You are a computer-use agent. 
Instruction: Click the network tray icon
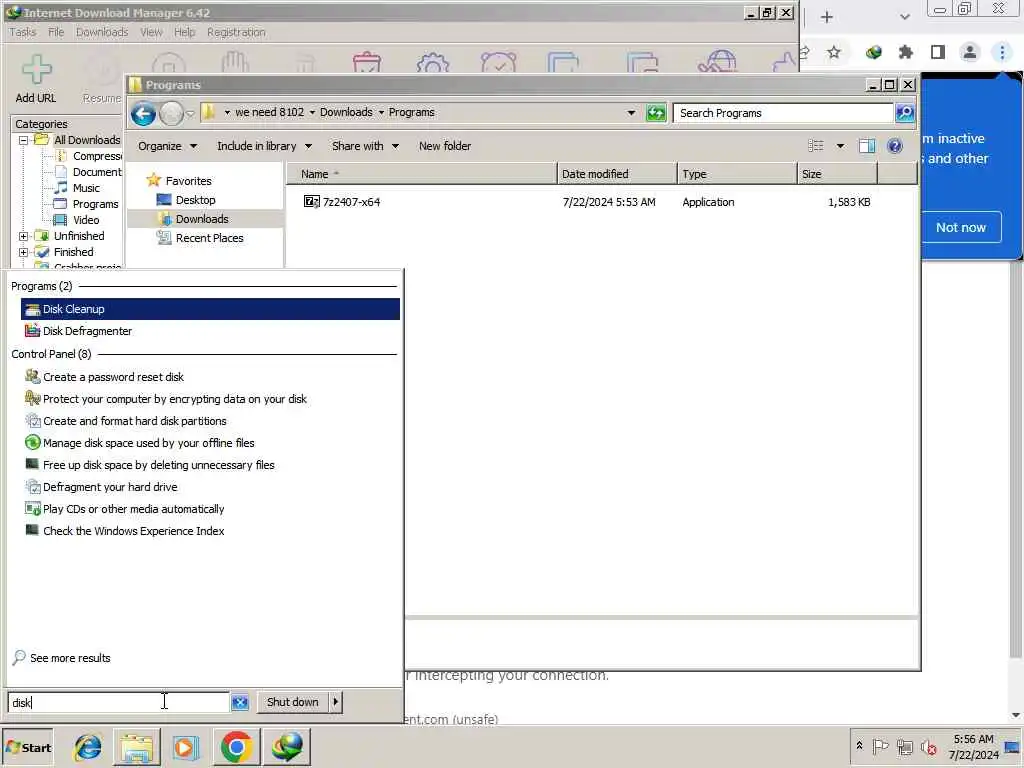[904, 746]
